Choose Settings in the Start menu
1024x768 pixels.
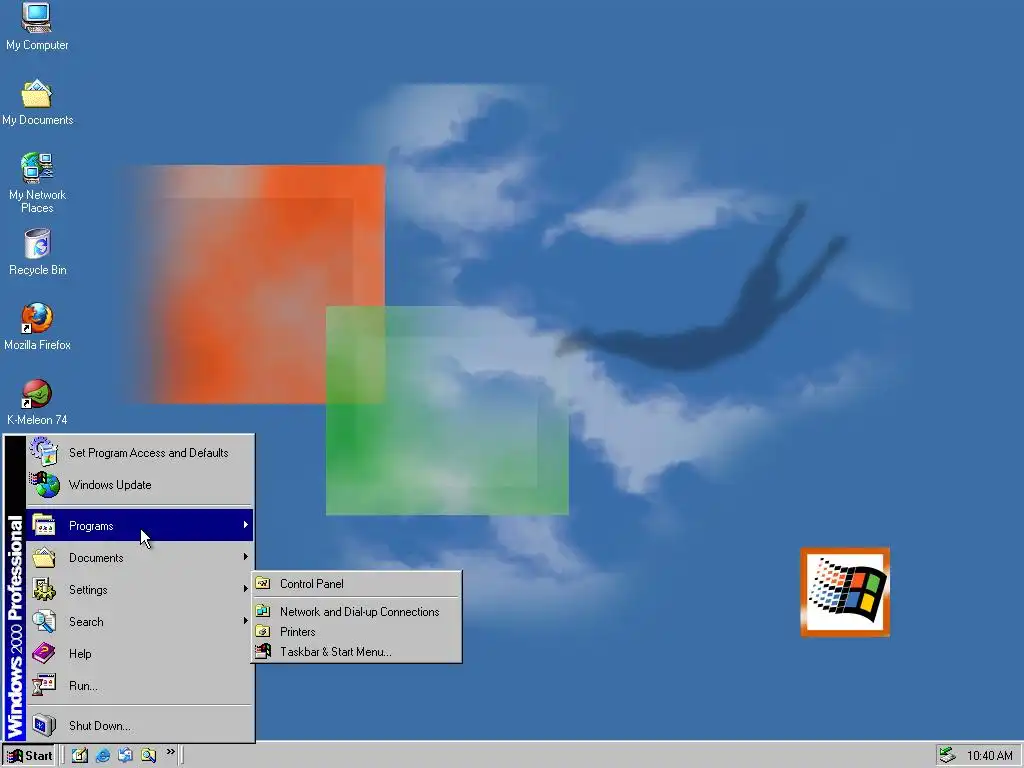140,590
